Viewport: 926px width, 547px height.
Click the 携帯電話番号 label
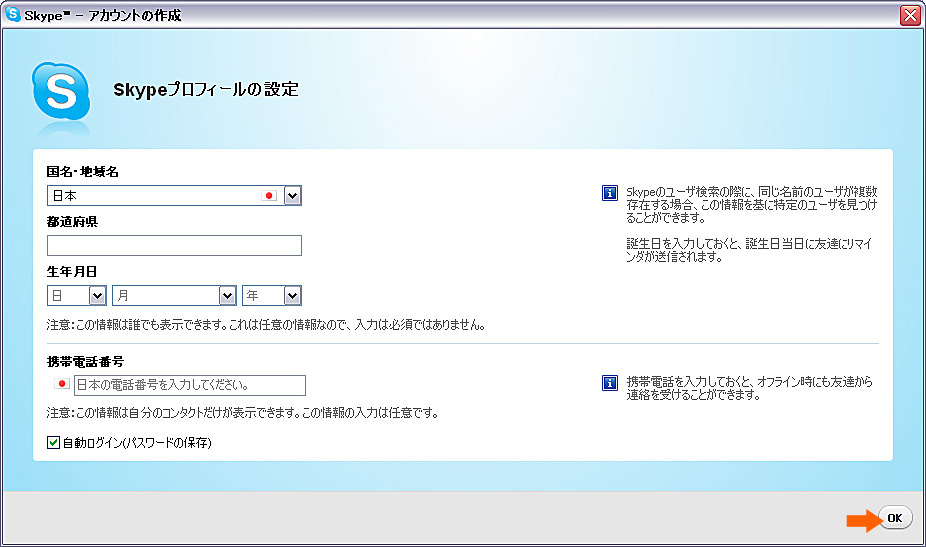(85, 362)
